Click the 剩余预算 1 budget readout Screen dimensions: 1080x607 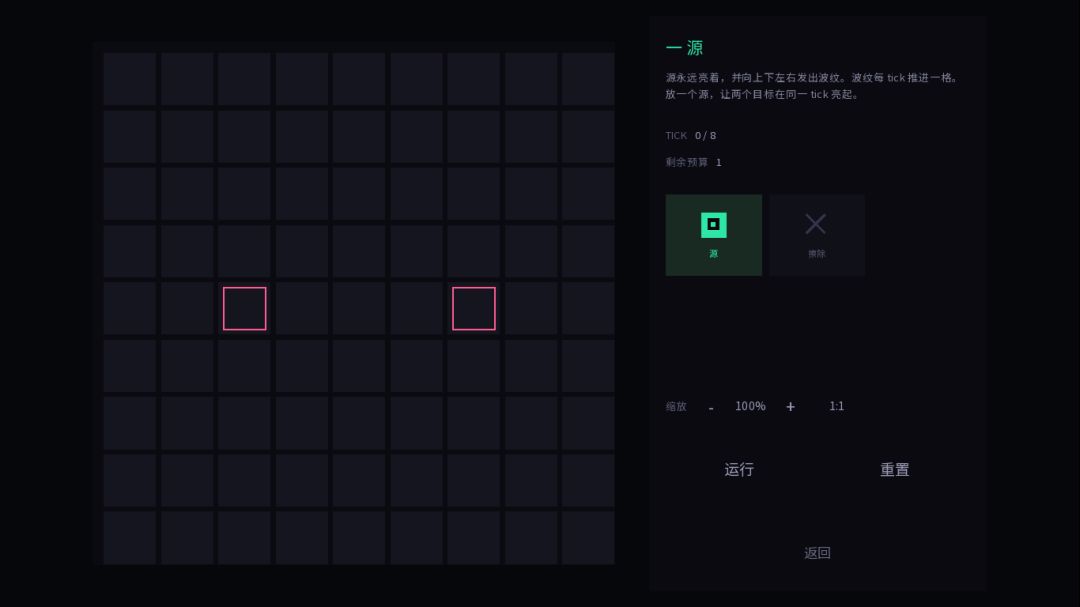[694, 163]
